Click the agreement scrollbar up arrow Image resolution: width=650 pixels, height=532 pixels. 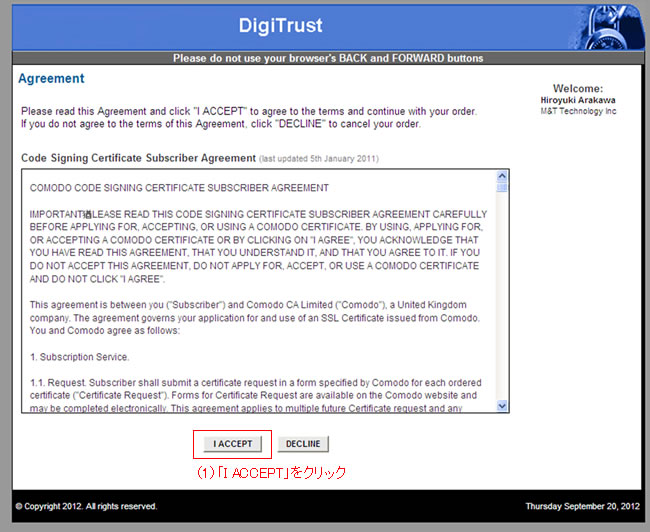coord(502,176)
